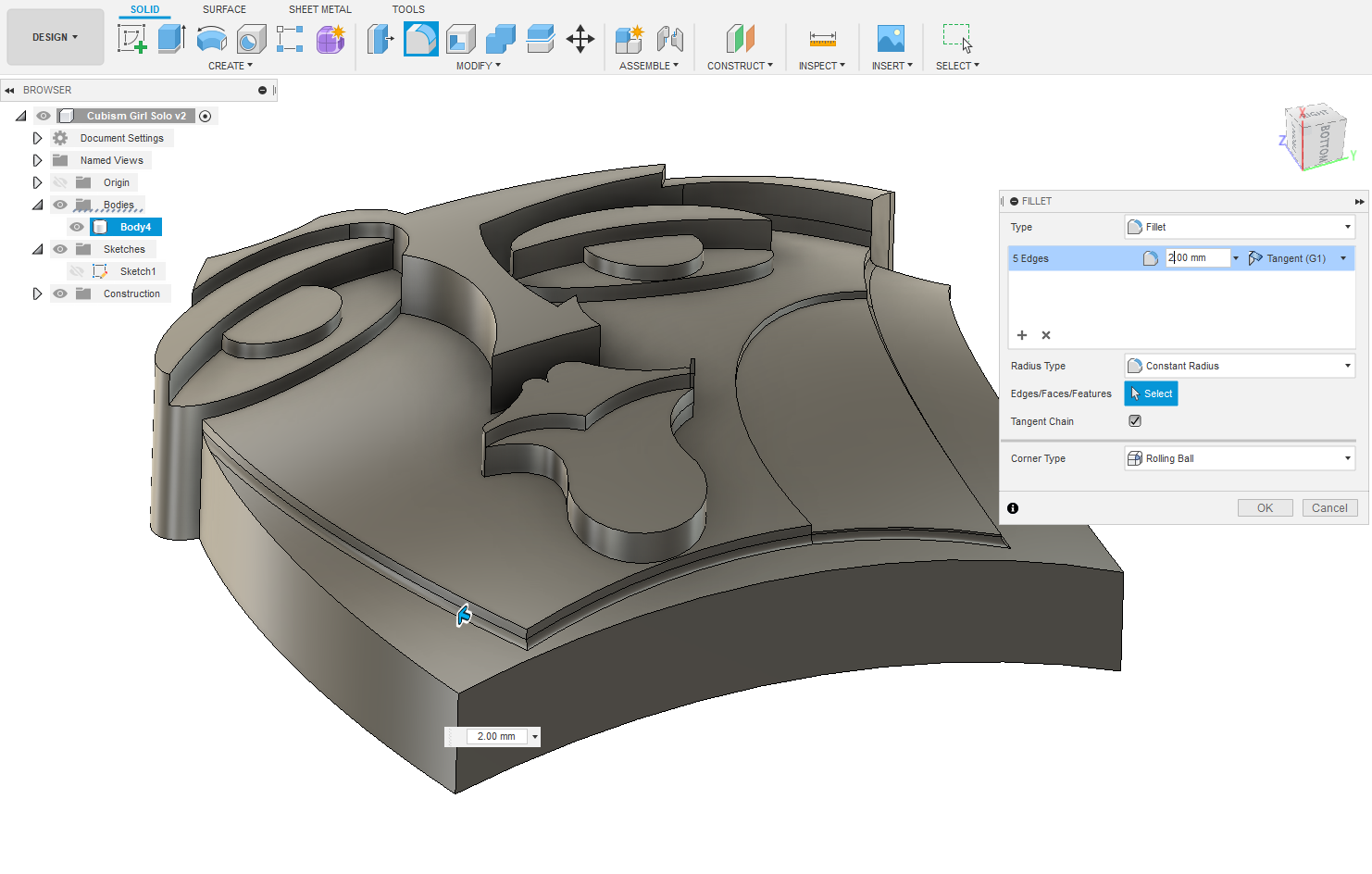
Task: Expand Fillet dialog with double arrows
Action: point(1359,201)
